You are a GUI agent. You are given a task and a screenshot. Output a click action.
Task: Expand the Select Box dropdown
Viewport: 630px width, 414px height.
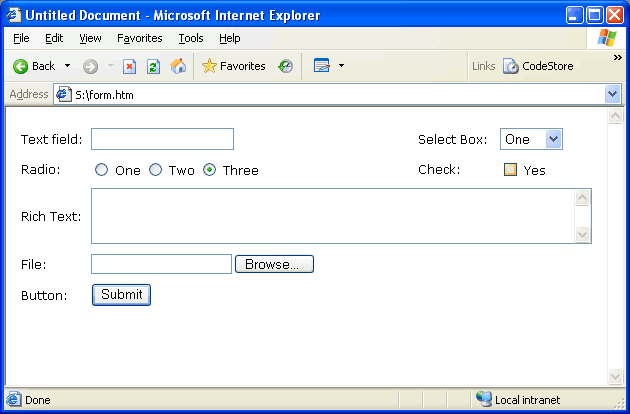(x=554, y=139)
